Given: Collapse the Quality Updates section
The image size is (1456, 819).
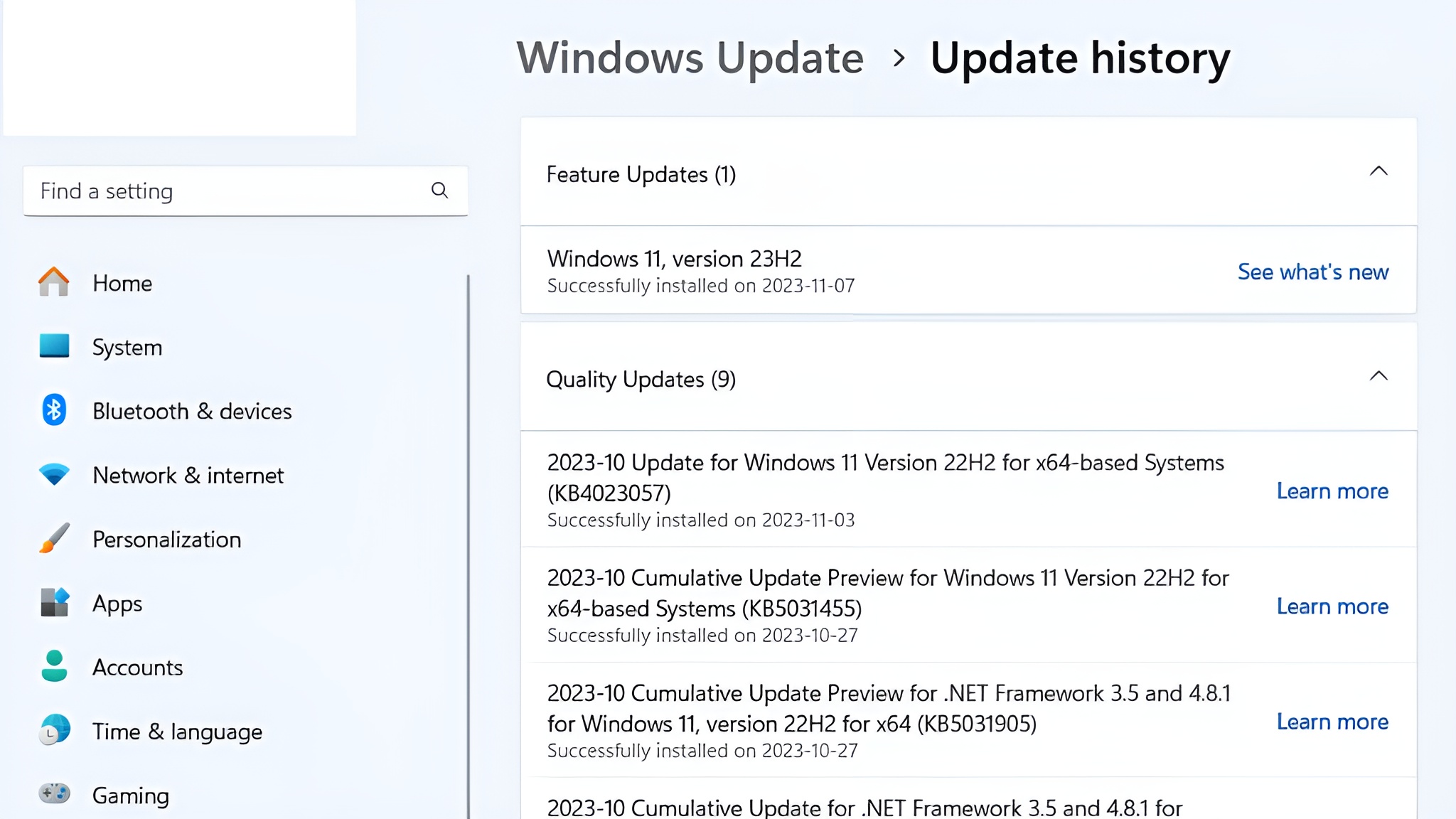Looking at the screenshot, I should (1379, 376).
